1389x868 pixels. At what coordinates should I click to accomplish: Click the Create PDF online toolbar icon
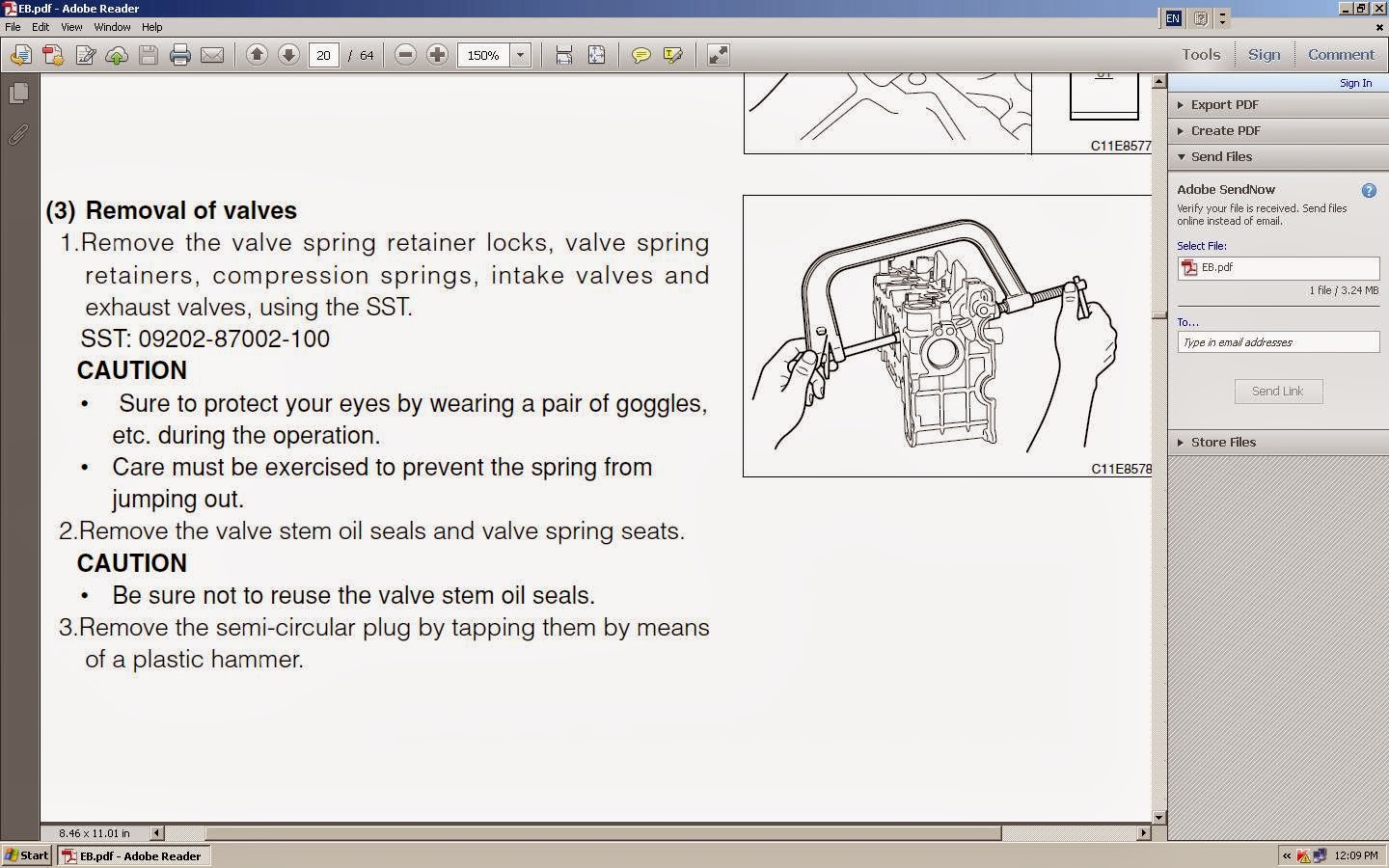[x=52, y=55]
